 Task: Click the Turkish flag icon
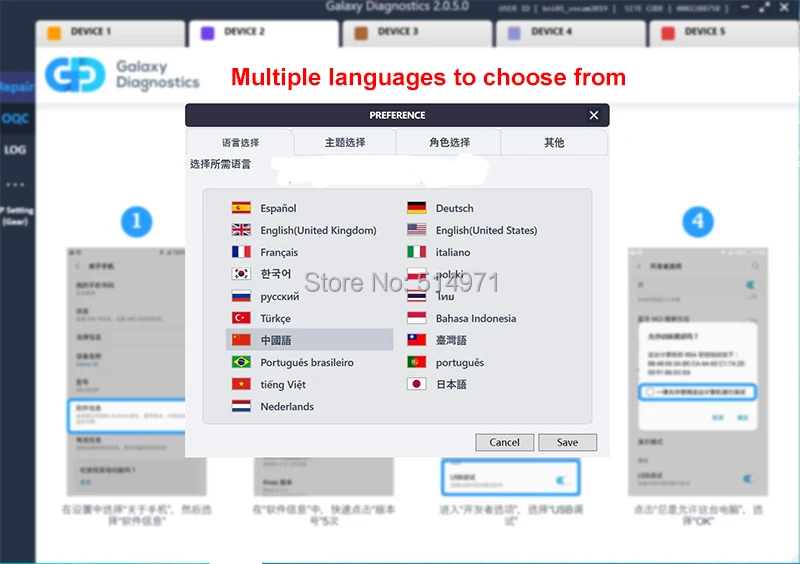pos(241,317)
